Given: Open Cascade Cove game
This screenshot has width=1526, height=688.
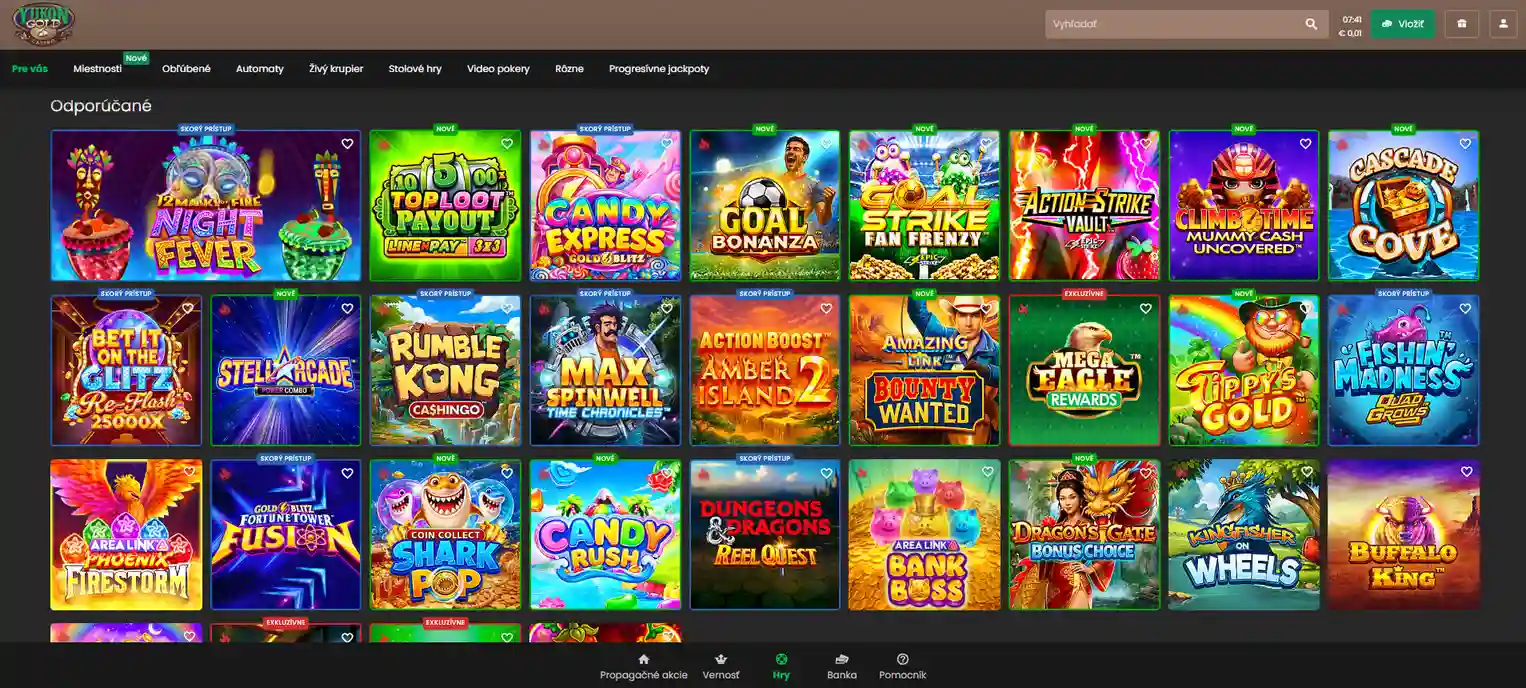Looking at the screenshot, I should click(x=1403, y=206).
